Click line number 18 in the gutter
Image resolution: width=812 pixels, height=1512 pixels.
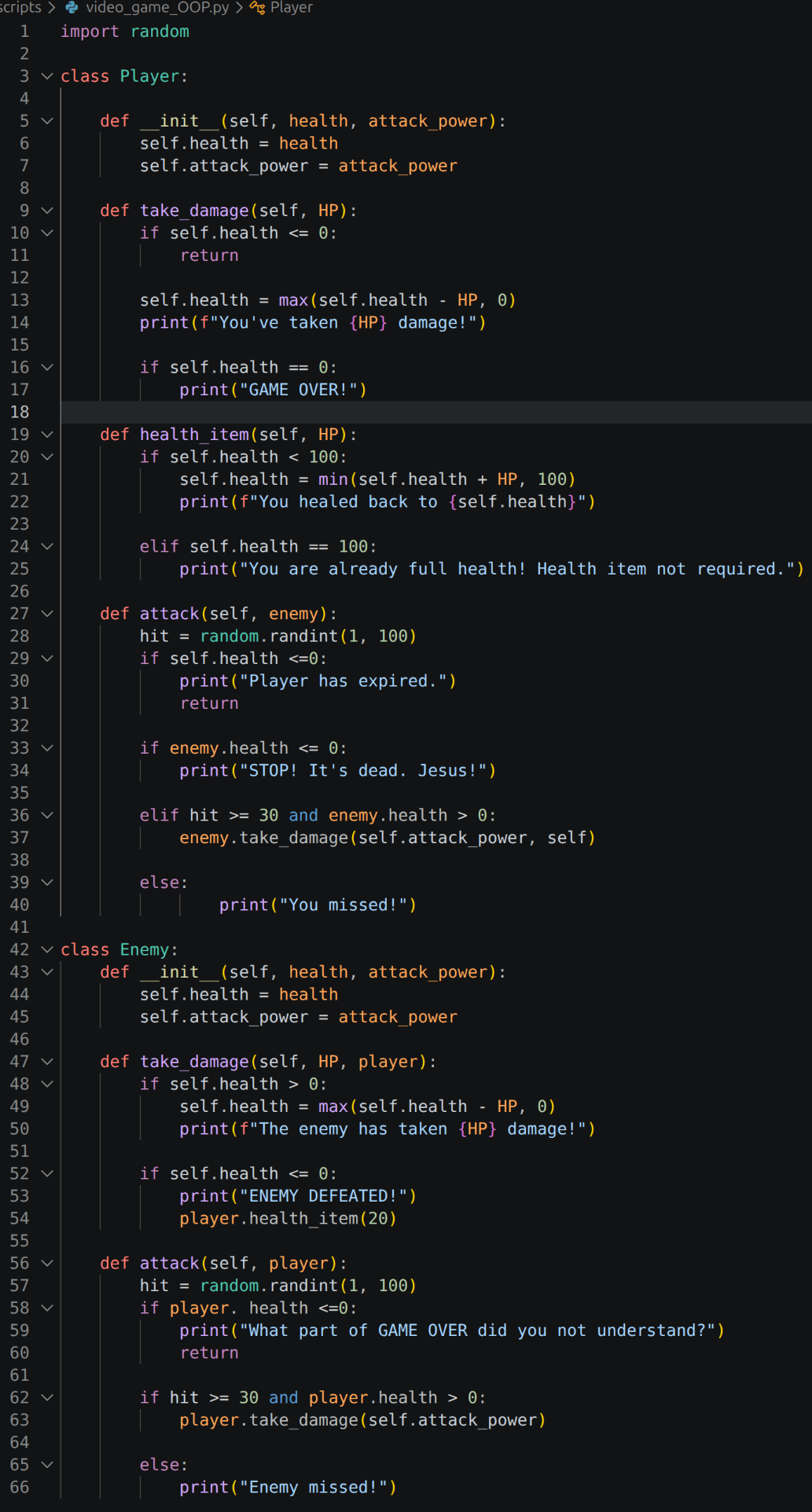click(x=20, y=412)
